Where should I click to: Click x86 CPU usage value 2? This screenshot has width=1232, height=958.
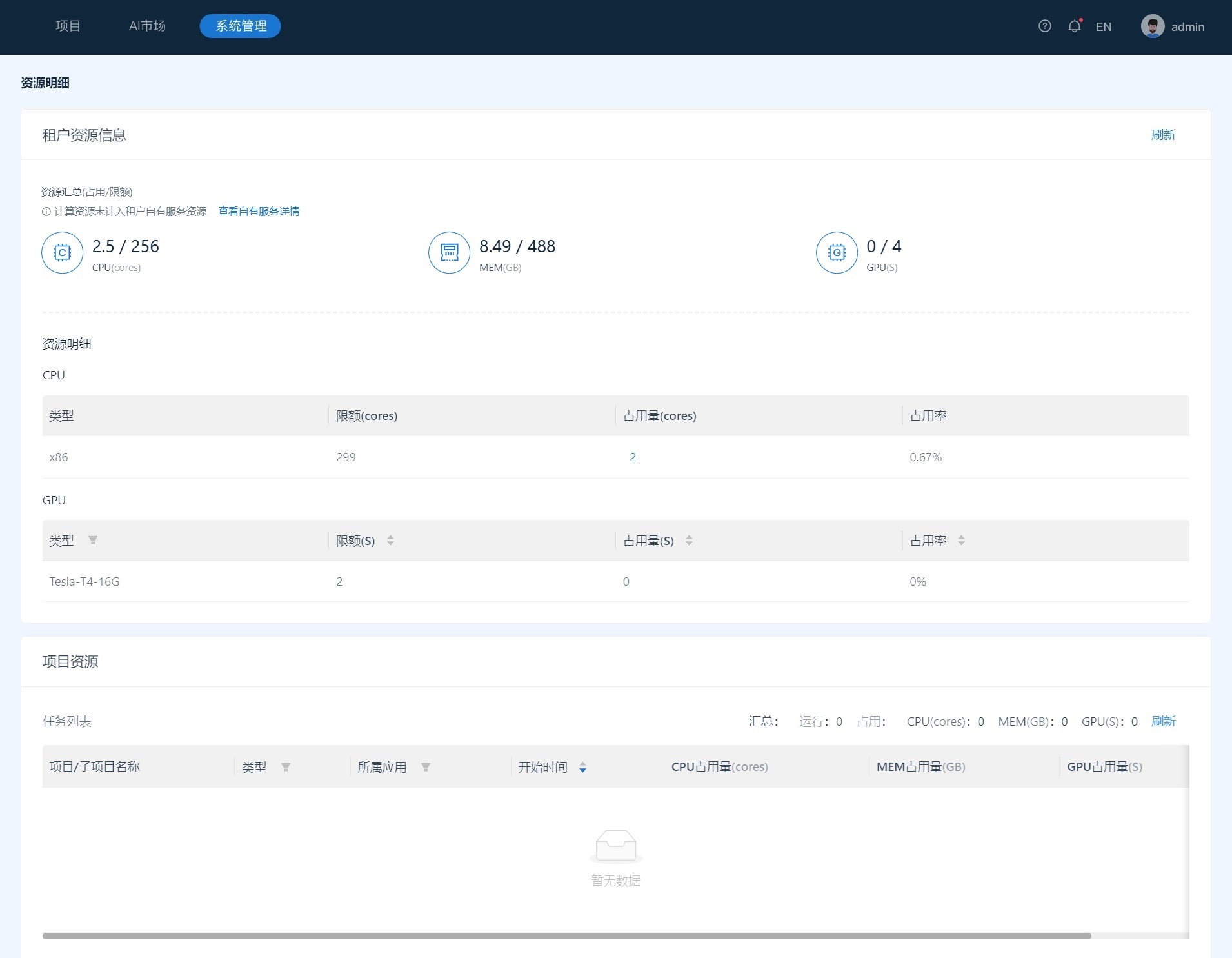[x=633, y=457]
